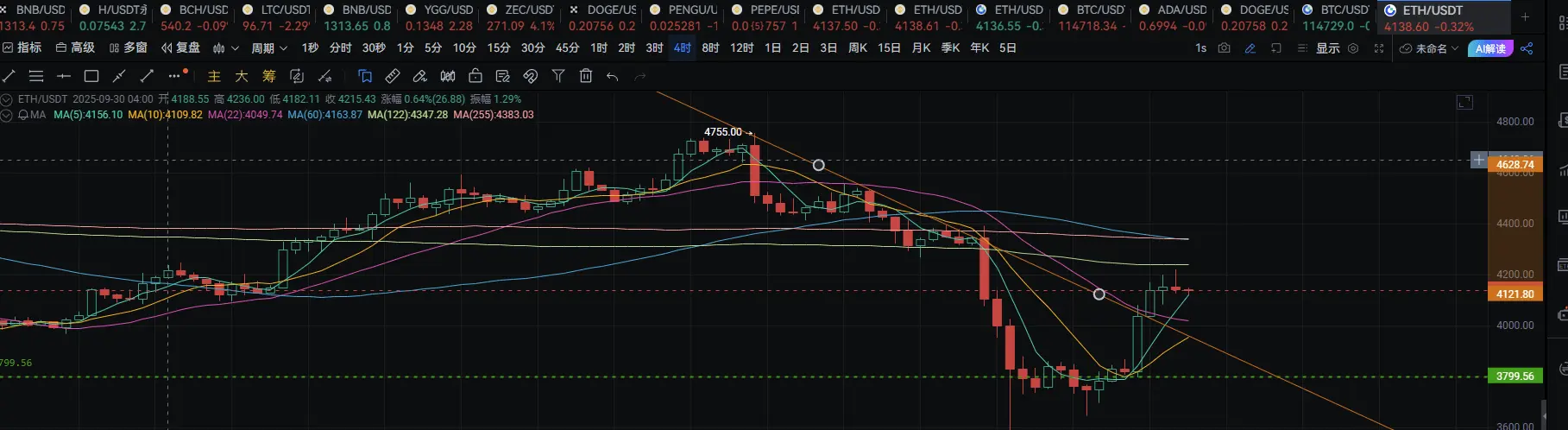The height and width of the screenshot is (430, 1568).
Task: Take a chart screenshot with camera icon
Action: 1224,48
